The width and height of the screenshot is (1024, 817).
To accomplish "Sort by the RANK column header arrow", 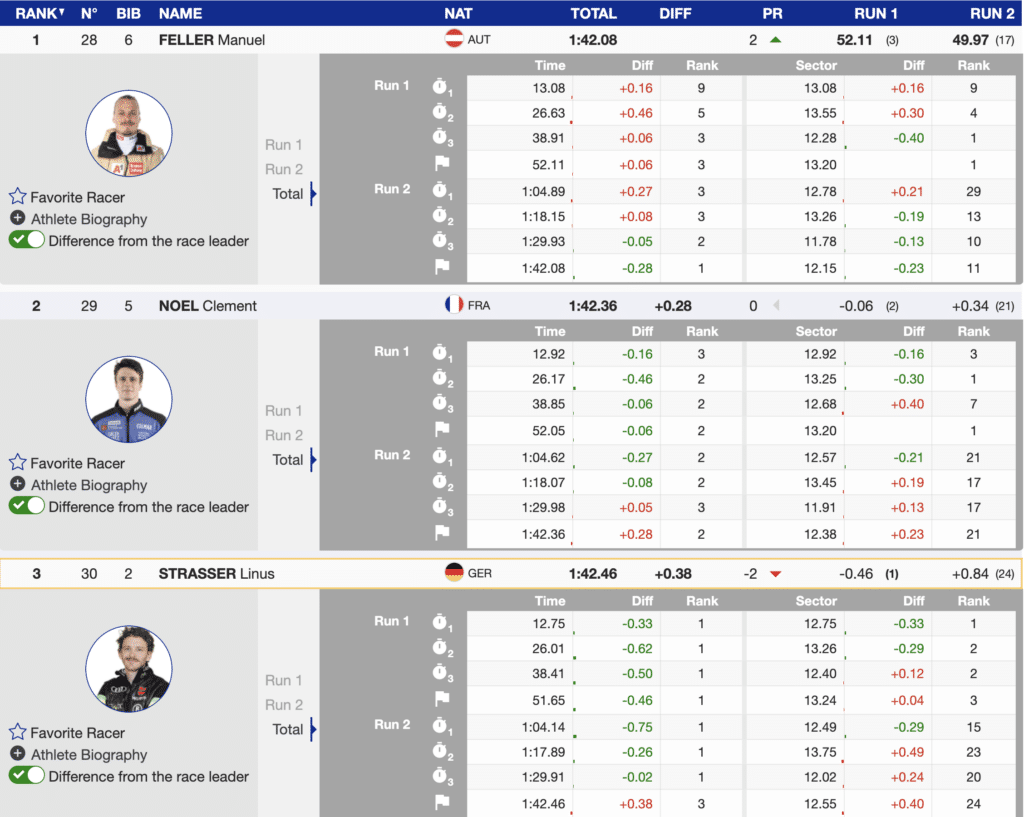I will (x=62, y=13).
